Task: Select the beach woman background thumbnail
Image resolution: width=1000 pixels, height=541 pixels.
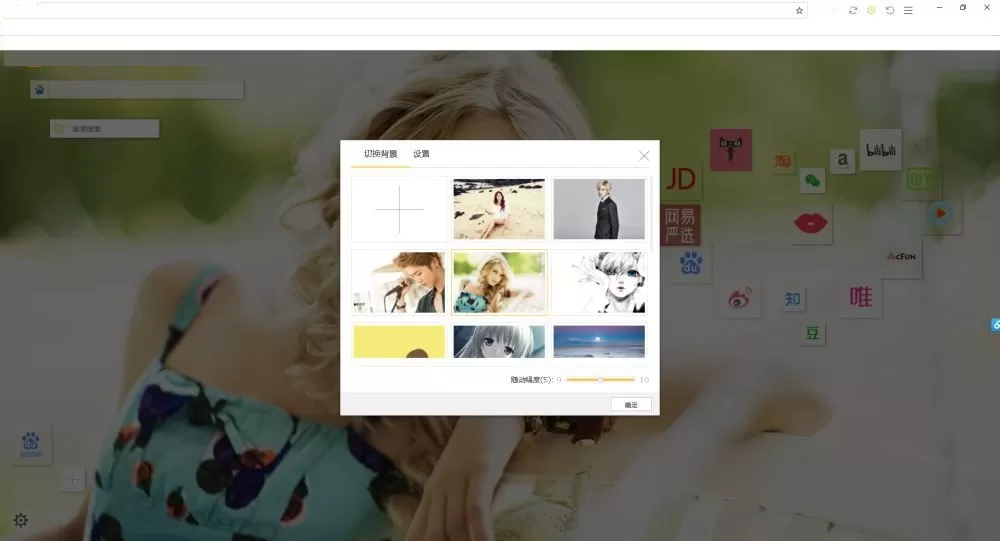Action: pyautogui.click(x=499, y=209)
